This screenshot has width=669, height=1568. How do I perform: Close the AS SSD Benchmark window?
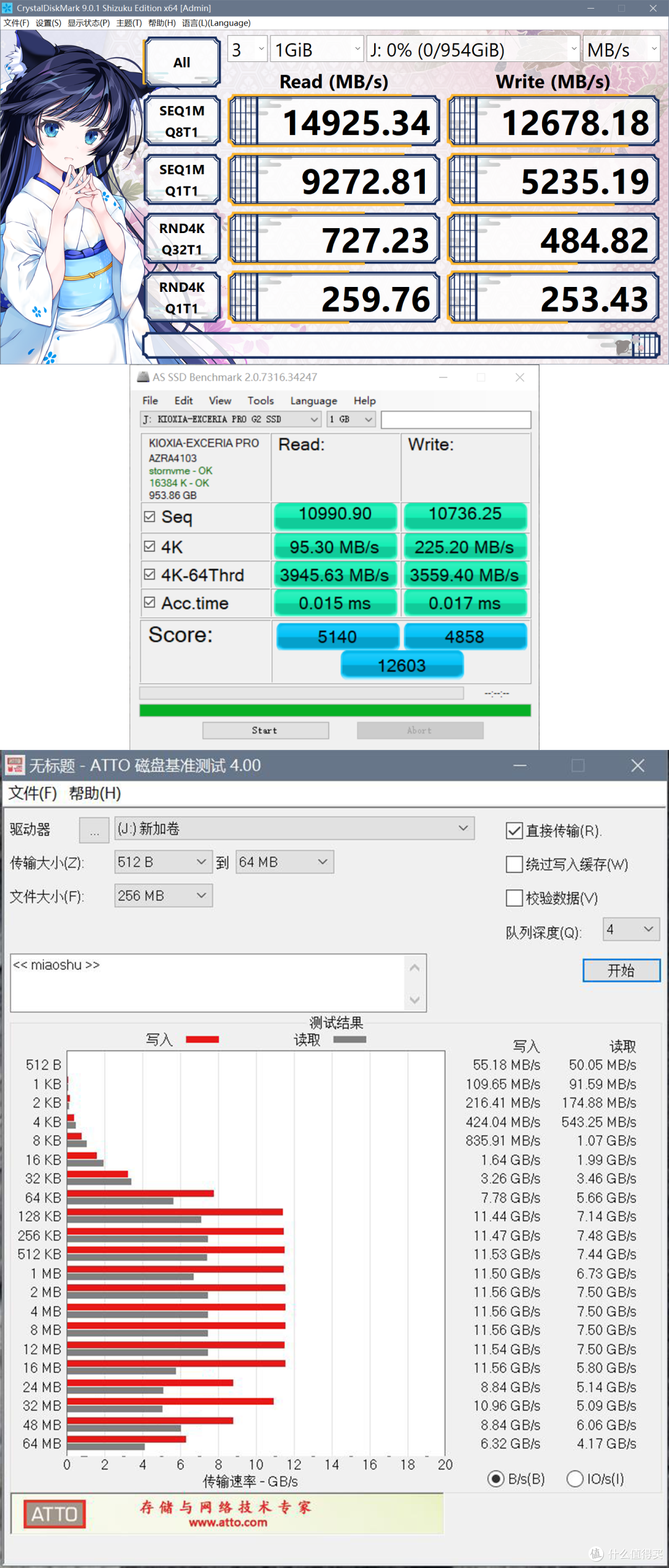coord(520,377)
